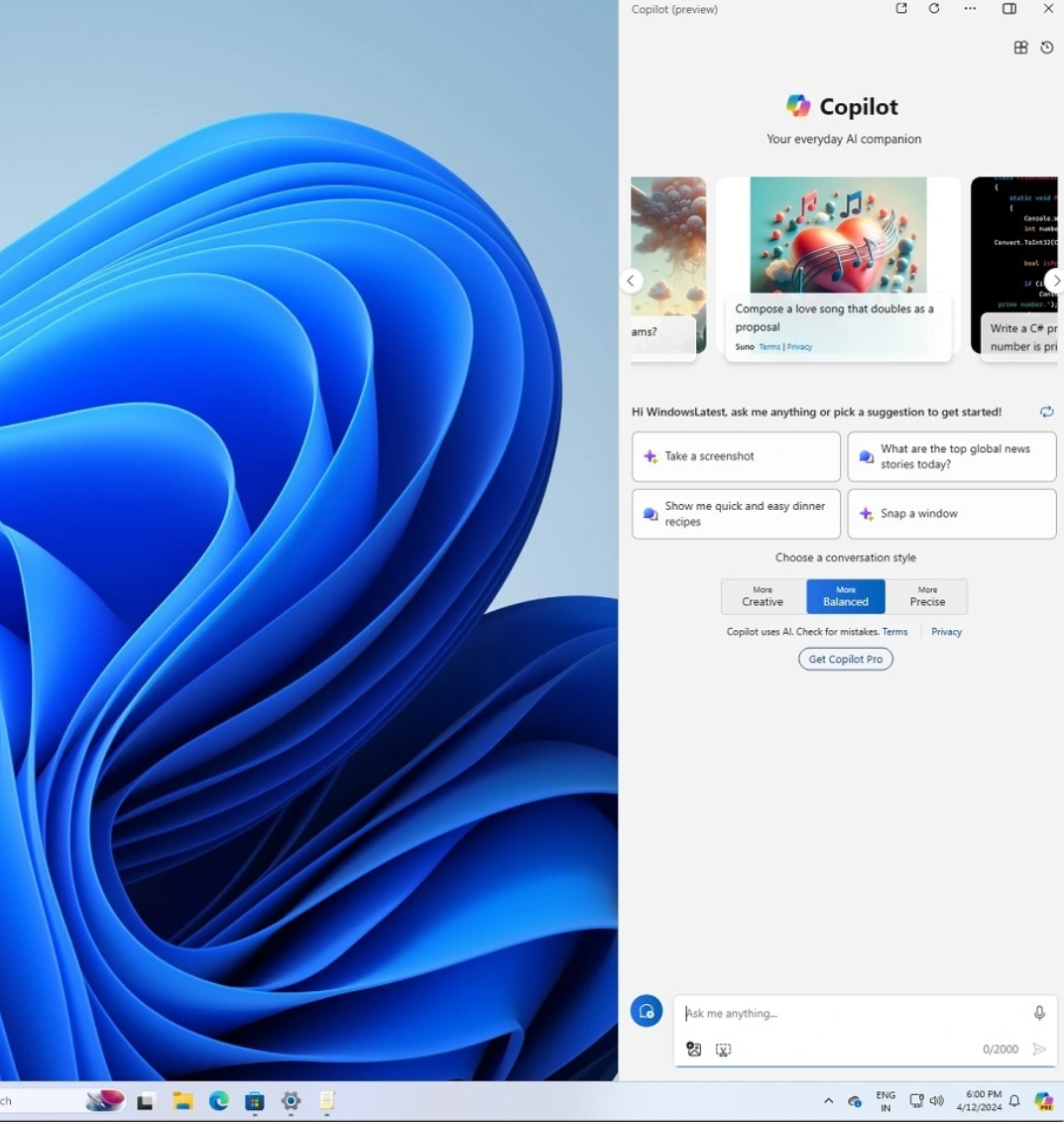The image size is (1064, 1124).
Task: Open the love song proposal card
Action: (x=838, y=268)
